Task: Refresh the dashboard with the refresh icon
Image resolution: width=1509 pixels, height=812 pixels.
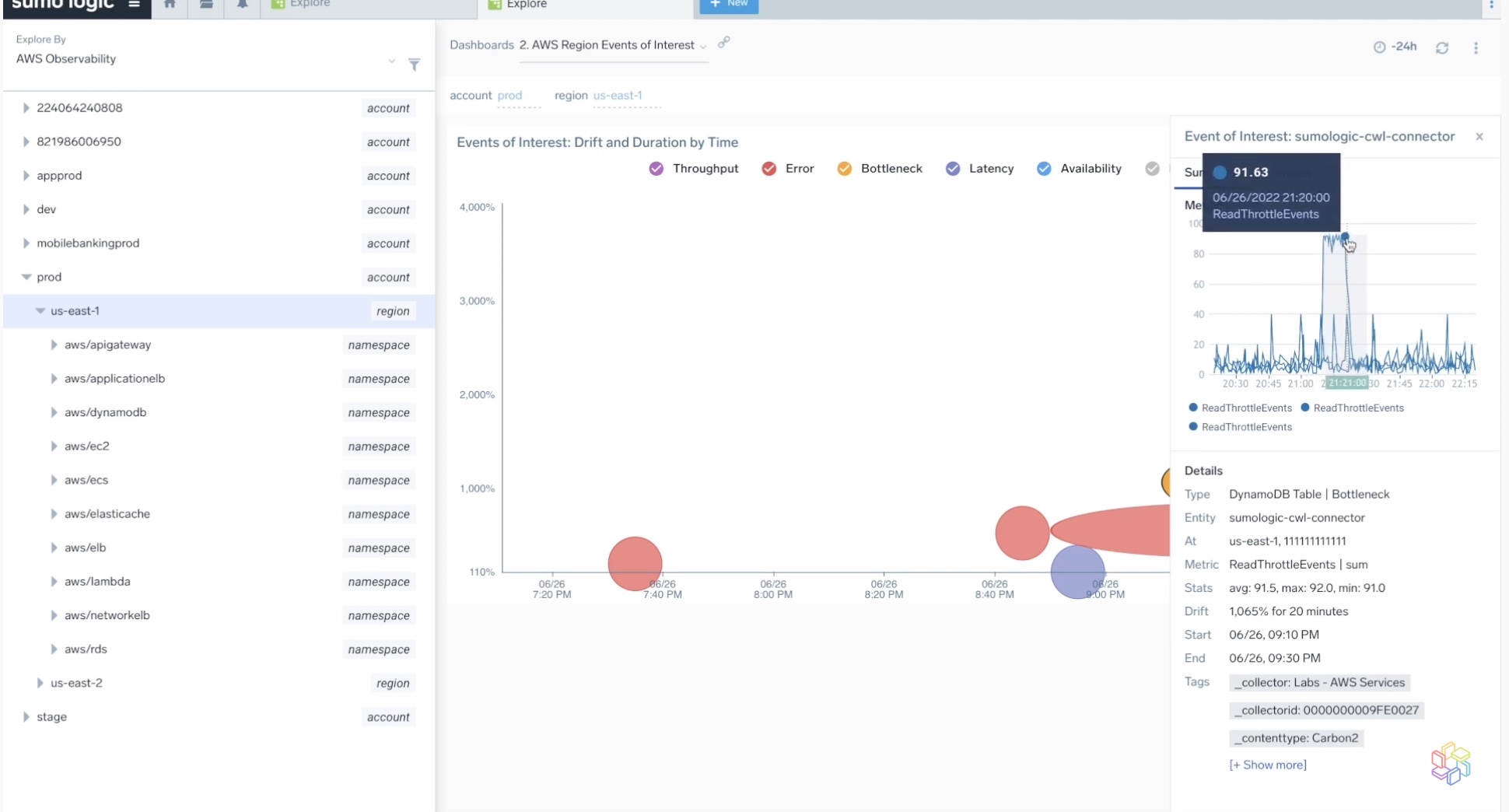Action: pyautogui.click(x=1443, y=47)
